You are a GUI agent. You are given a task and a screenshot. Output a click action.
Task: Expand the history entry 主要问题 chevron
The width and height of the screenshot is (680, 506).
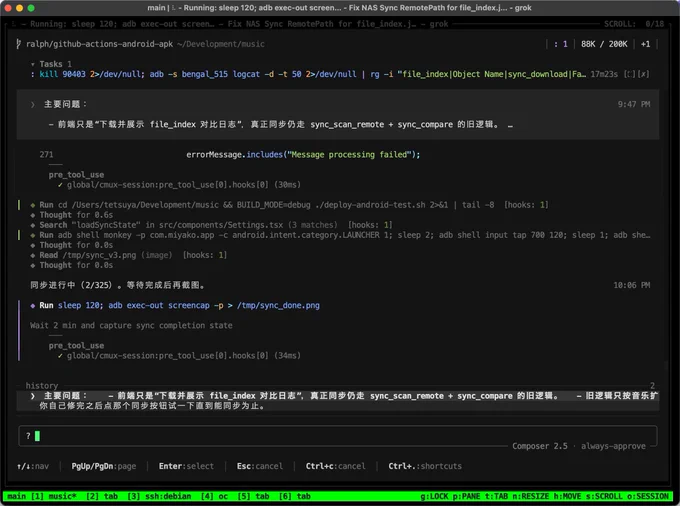[33, 396]
